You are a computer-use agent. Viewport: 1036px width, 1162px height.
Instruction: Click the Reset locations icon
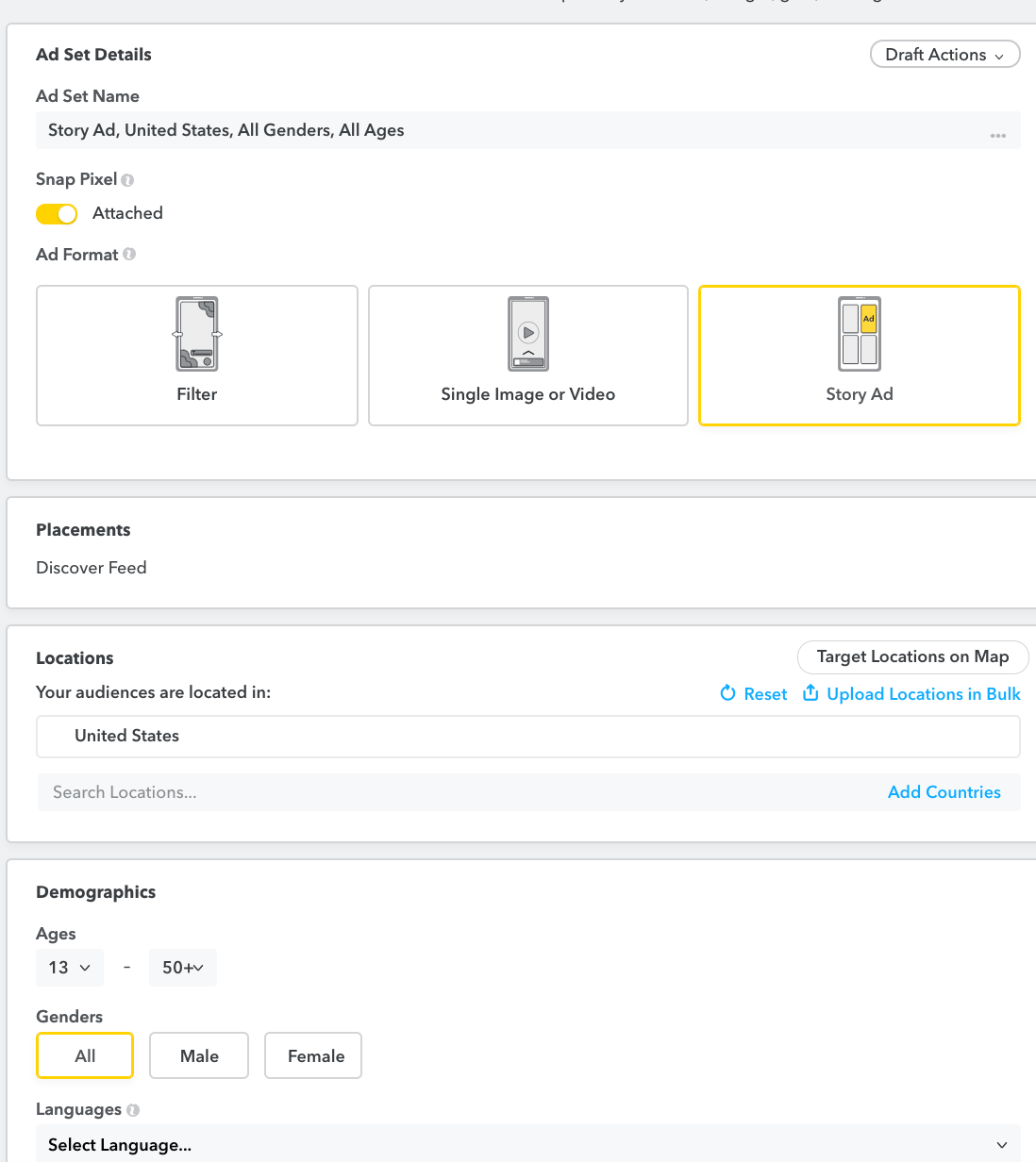[727, 693]
